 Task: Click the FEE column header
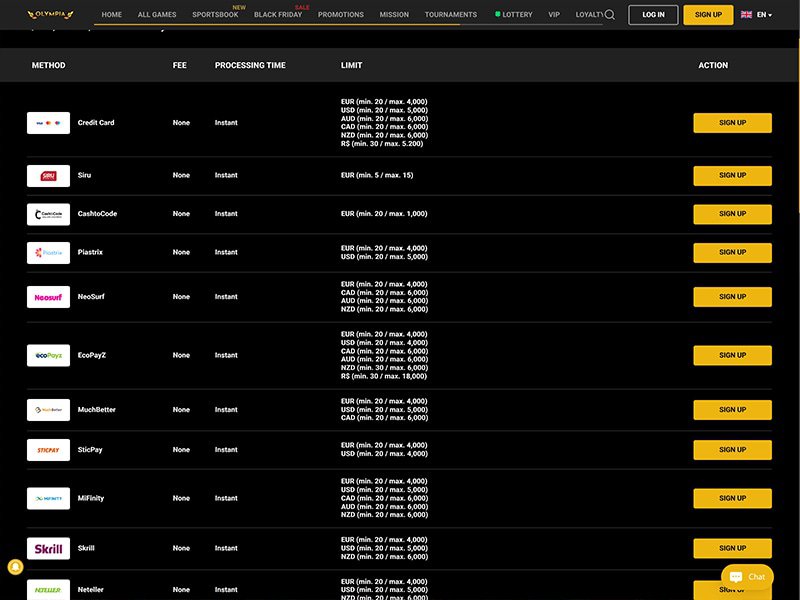pos(180,65)
